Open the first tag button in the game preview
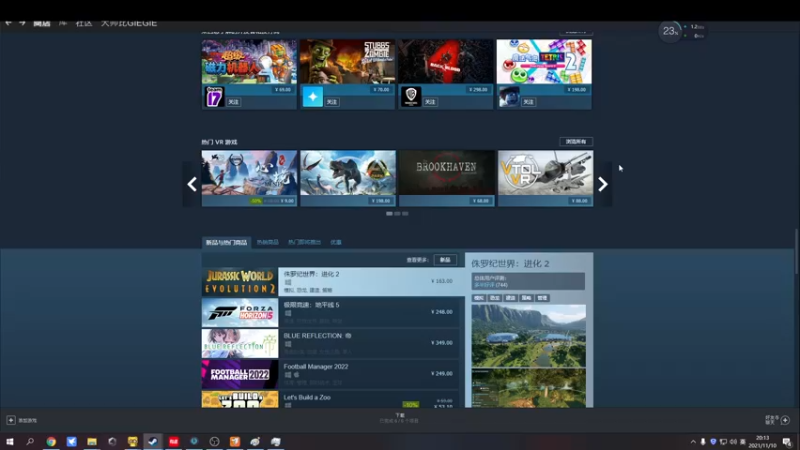Viewport: 800px width, 450px height. 479,298
